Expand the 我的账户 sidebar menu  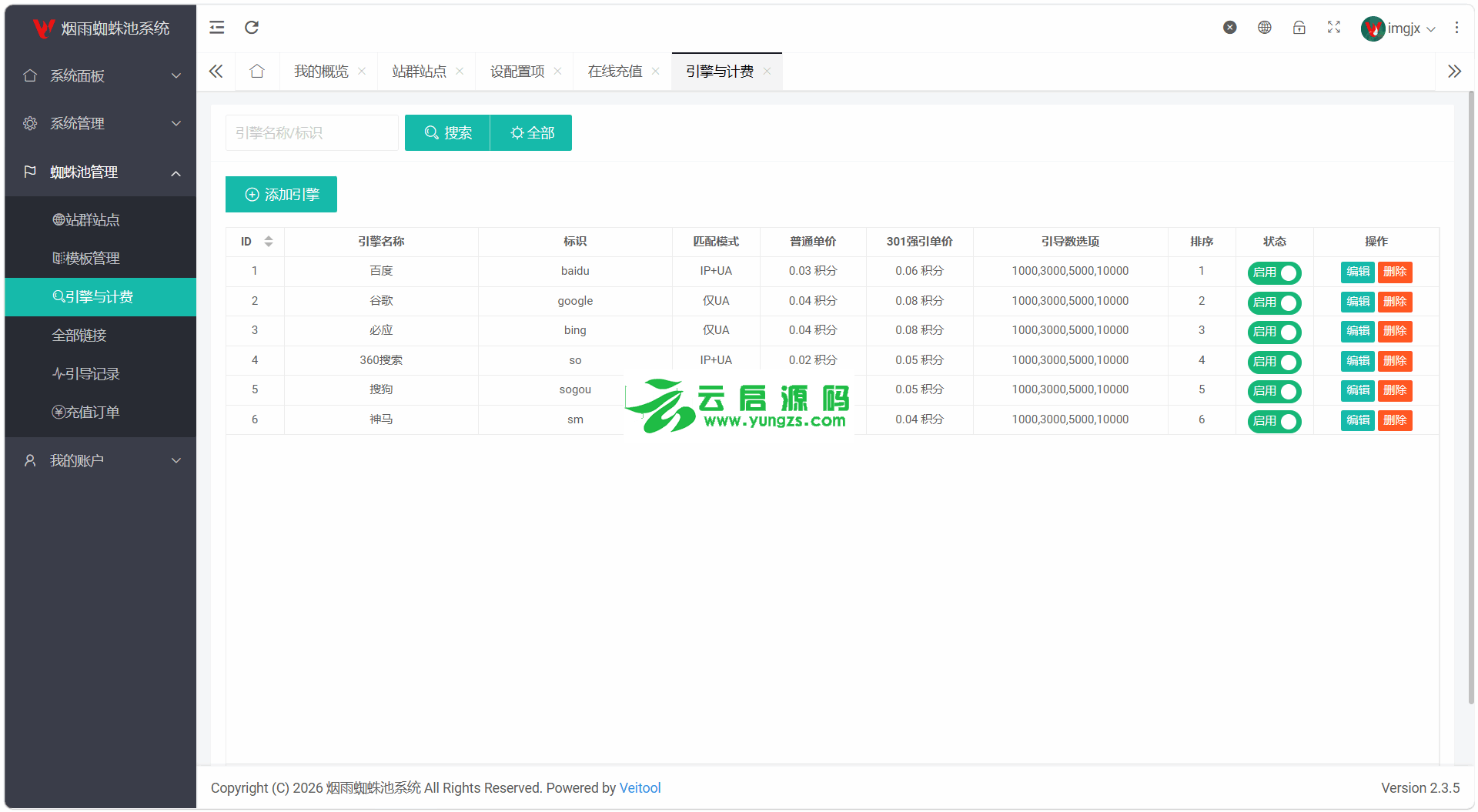101,461
